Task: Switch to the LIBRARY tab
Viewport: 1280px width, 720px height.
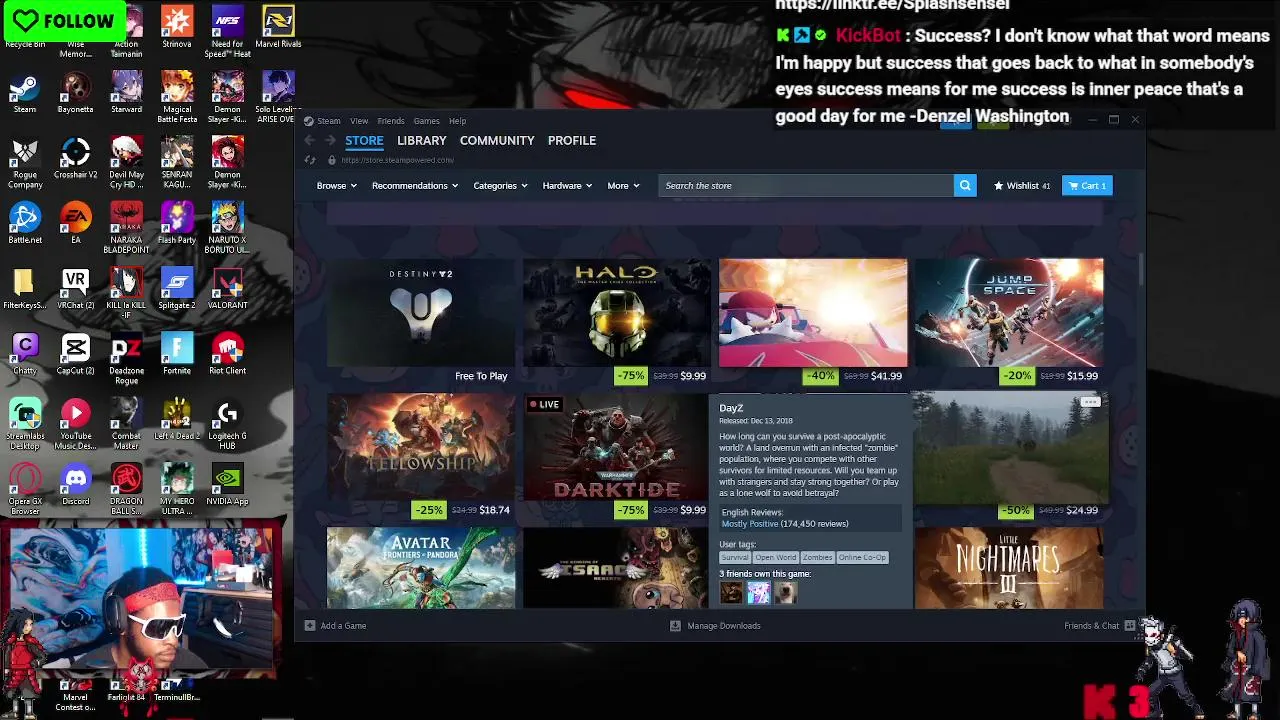Action: (421, 140)
